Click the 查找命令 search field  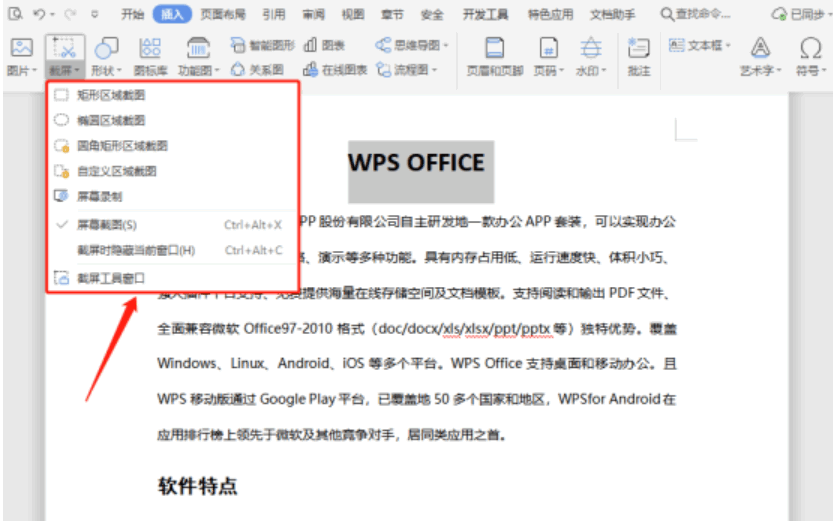(x=696, y=14)
